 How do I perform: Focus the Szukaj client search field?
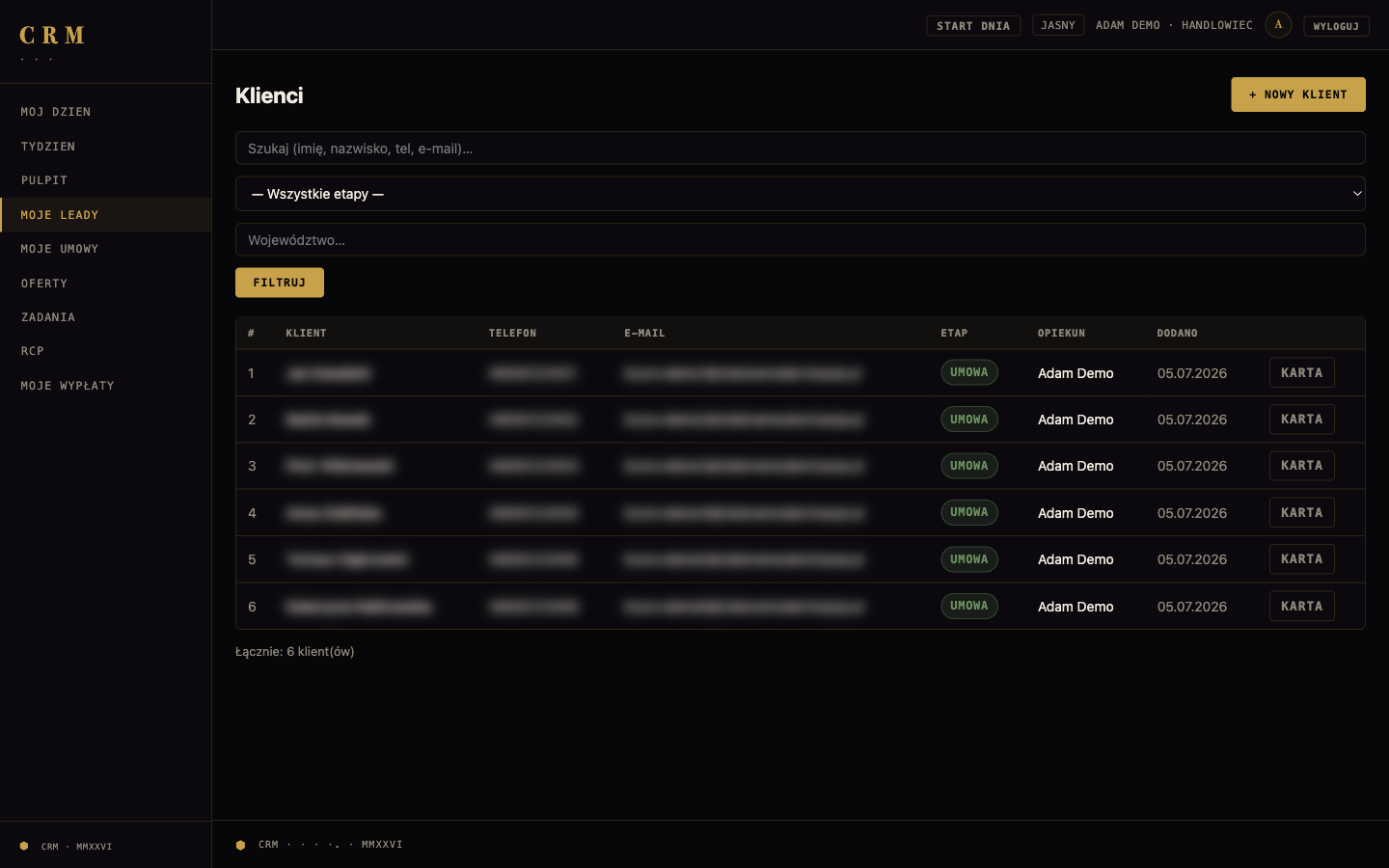tap(801, 149)
